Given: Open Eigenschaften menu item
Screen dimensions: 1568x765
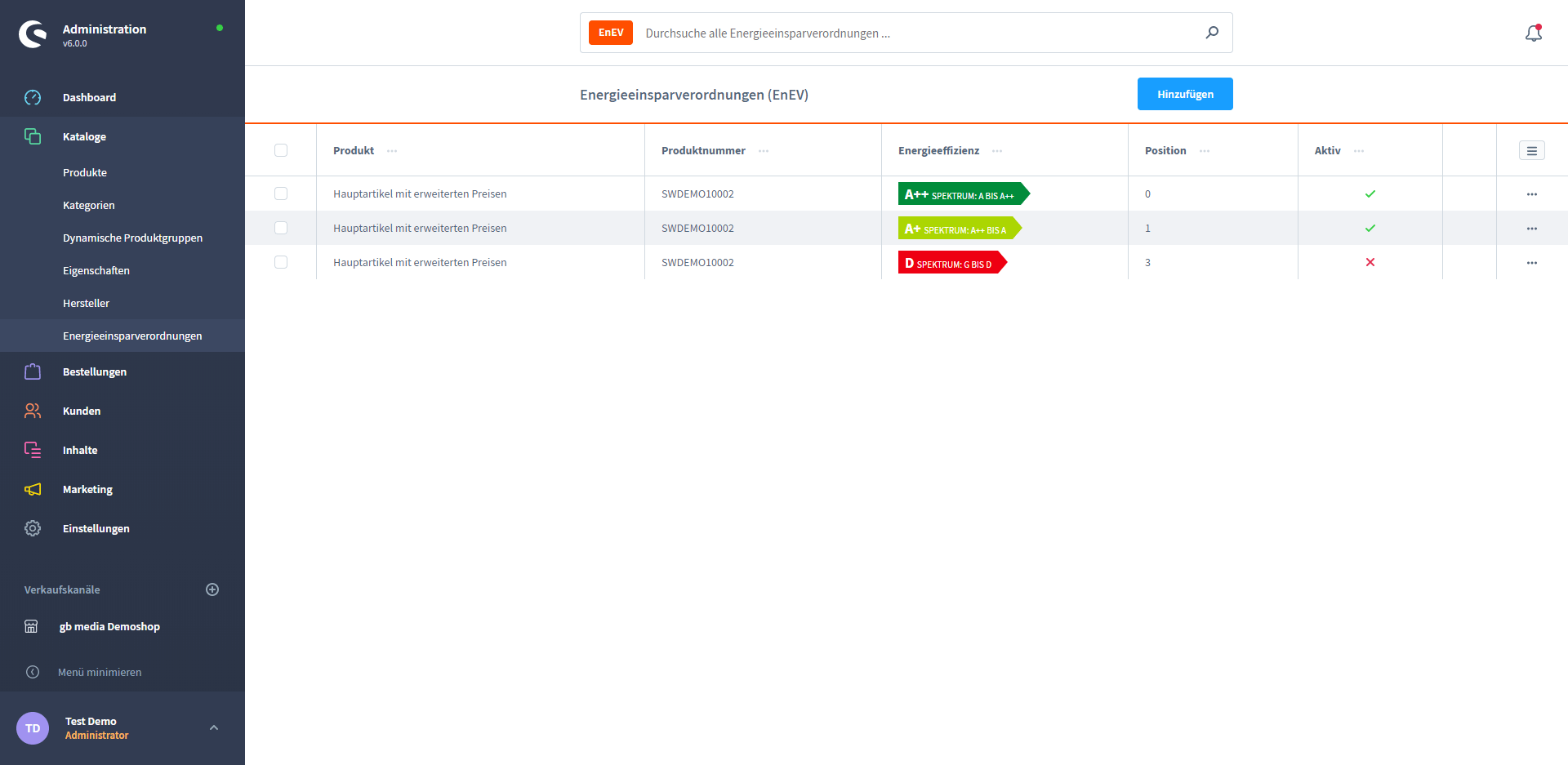Looking at the screenshot, I should pos(96,270).
